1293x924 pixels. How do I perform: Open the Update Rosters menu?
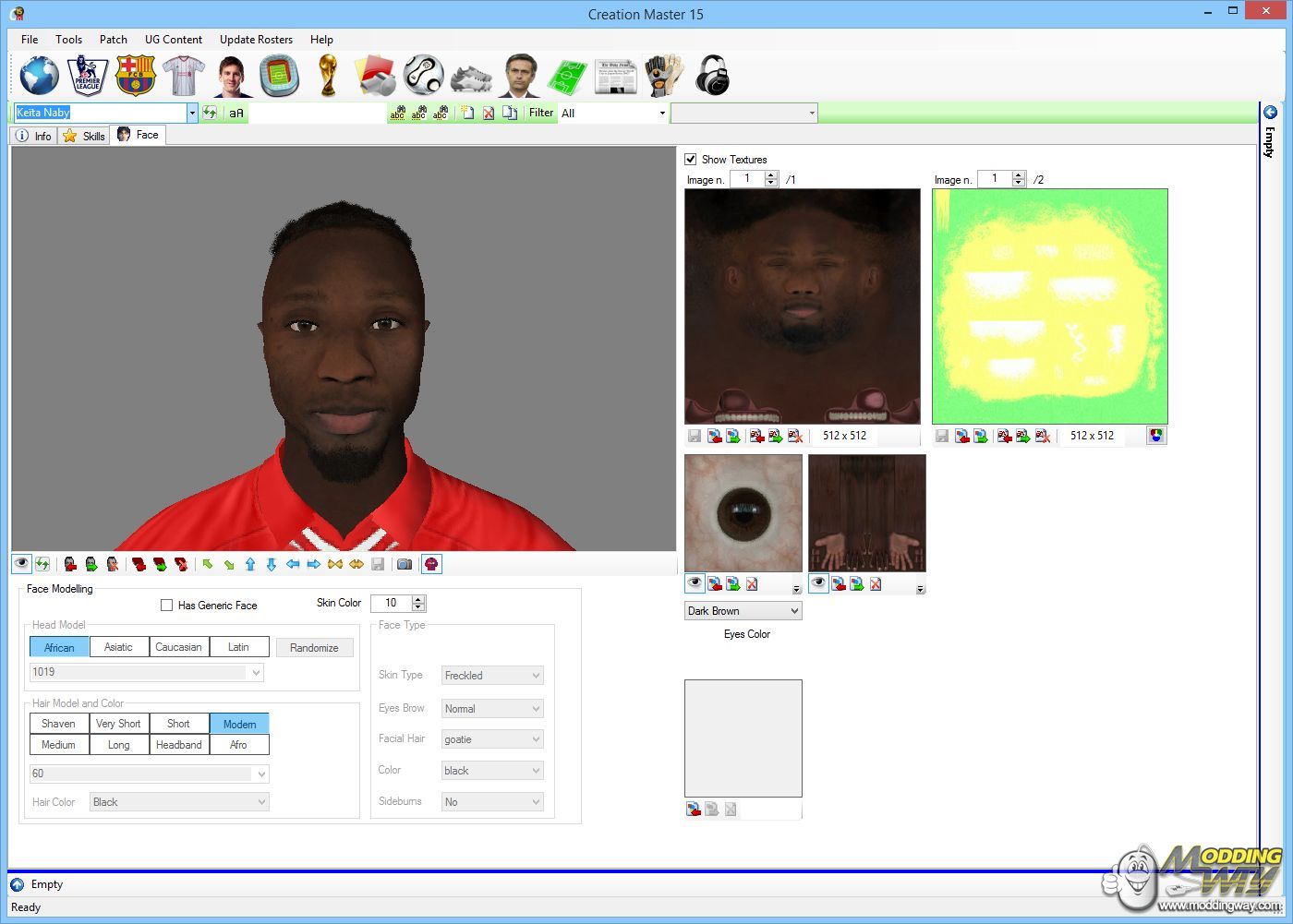click(x=256, y=40)
